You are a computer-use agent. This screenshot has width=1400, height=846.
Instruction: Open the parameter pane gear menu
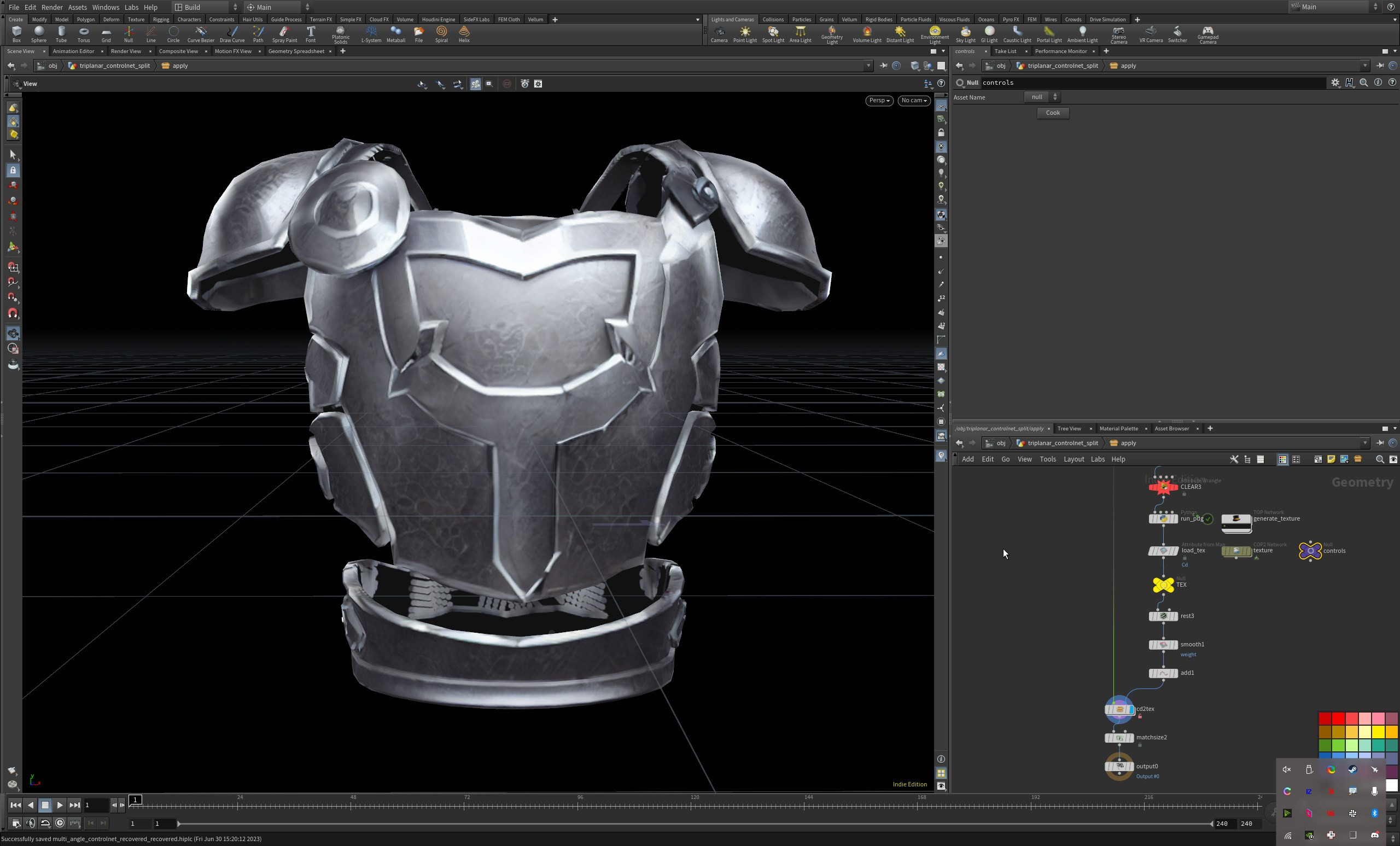(1335, 83)
